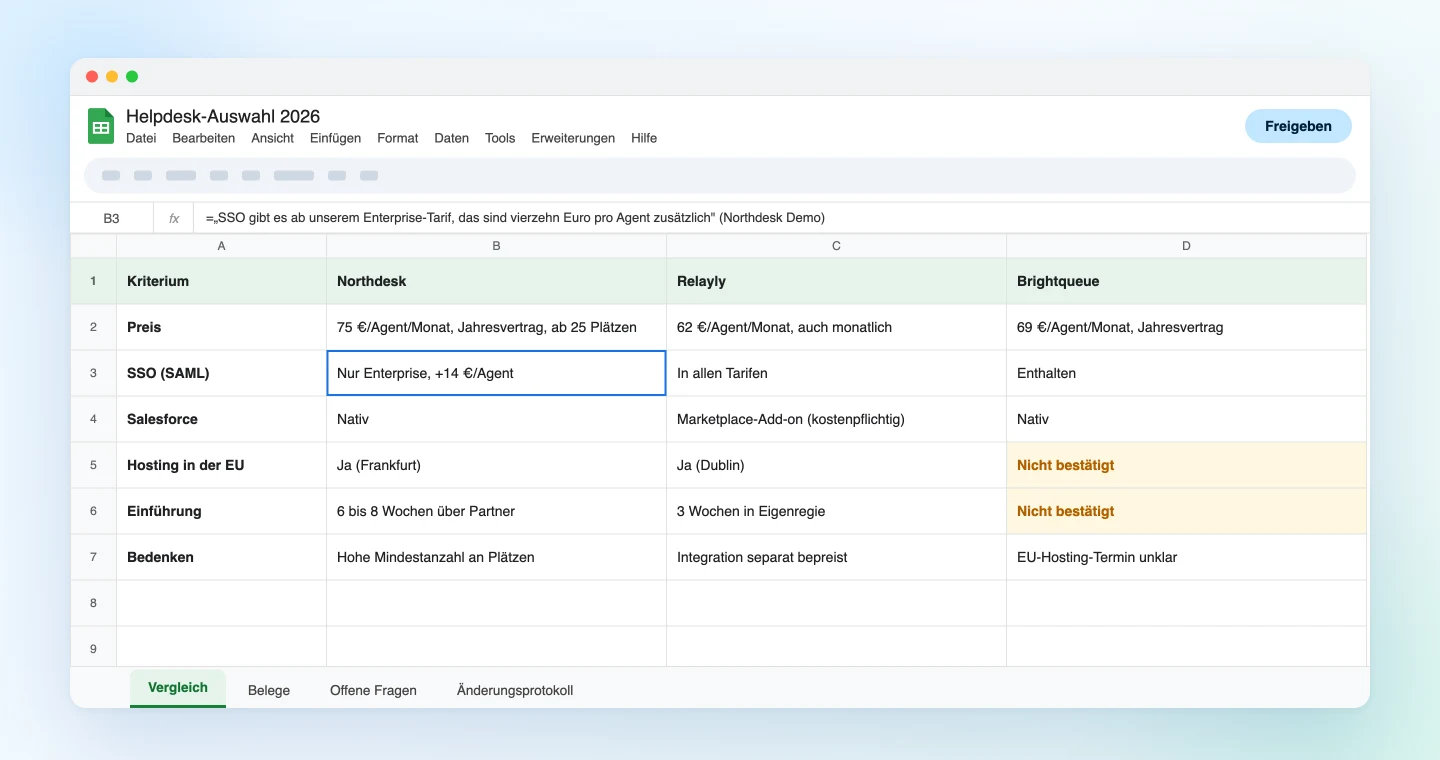This screenshot has height=760, width=1440.
Task: Select row 5 header
Action: pos(94,465)
